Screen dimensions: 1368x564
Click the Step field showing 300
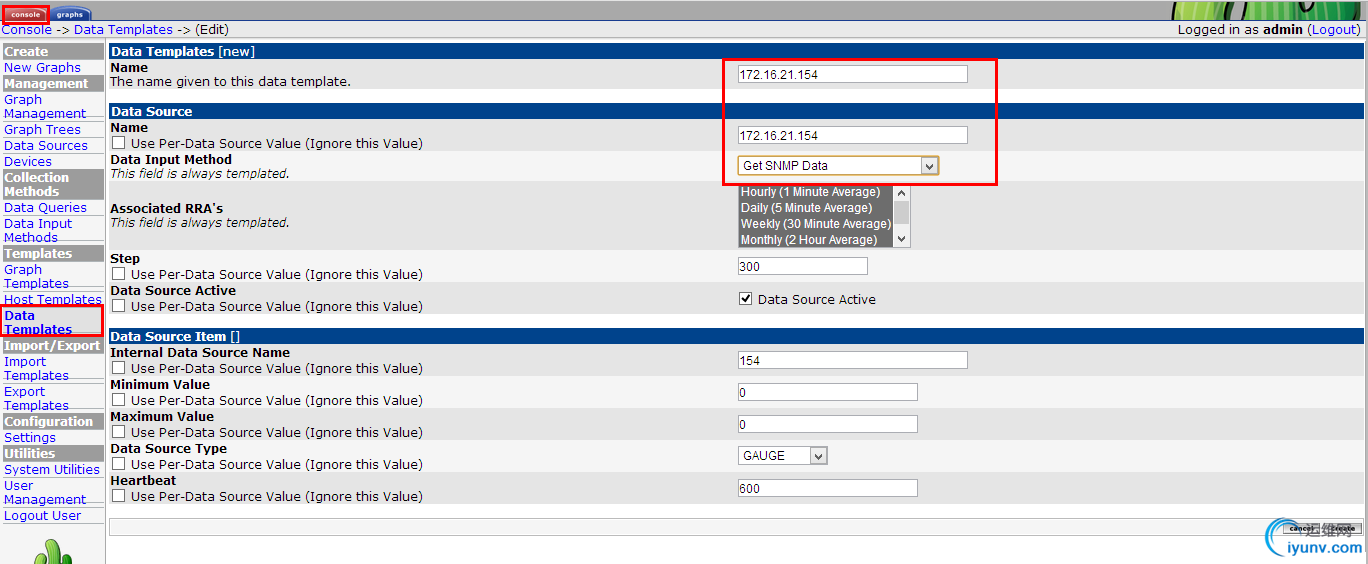point(803,267)
